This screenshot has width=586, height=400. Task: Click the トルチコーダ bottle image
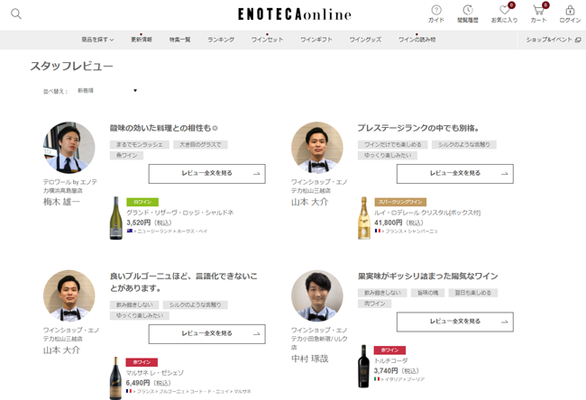coord(364,366)
